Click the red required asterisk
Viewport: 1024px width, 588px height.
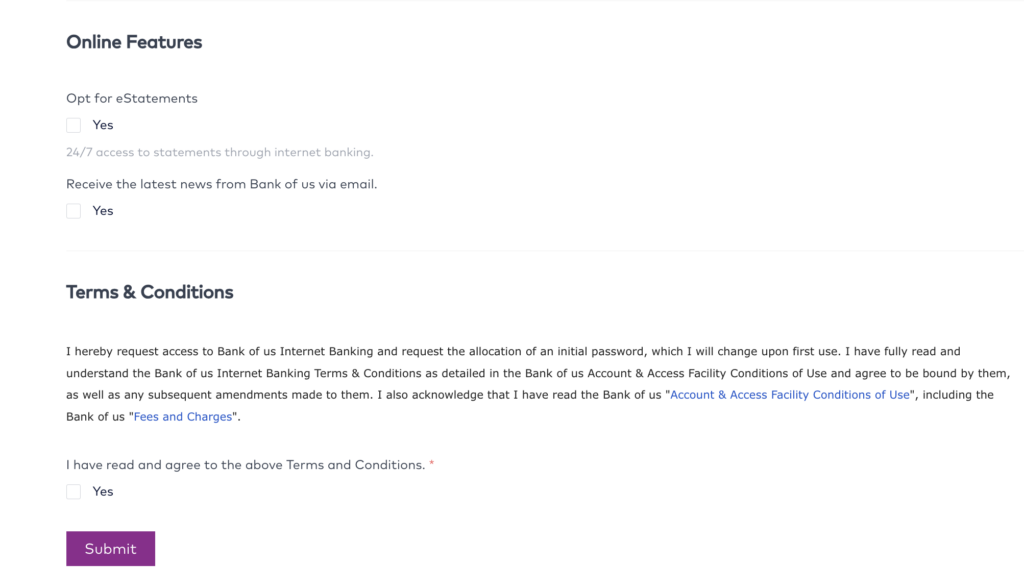tap(432, 465)
